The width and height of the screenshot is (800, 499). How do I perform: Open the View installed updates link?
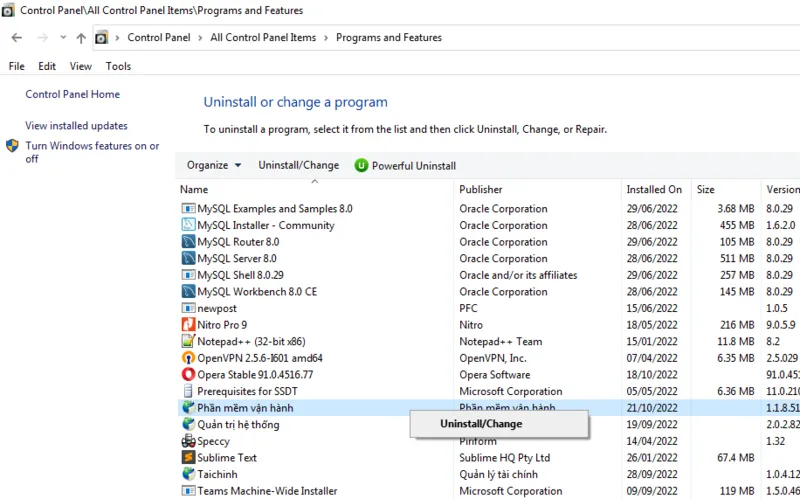click(77, 126)
